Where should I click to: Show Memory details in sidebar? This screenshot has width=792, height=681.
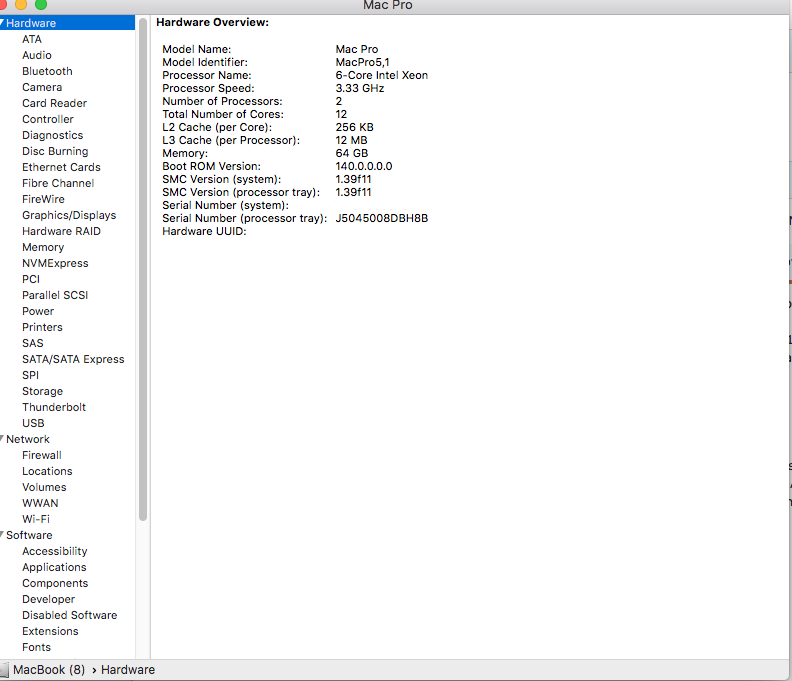43,247
